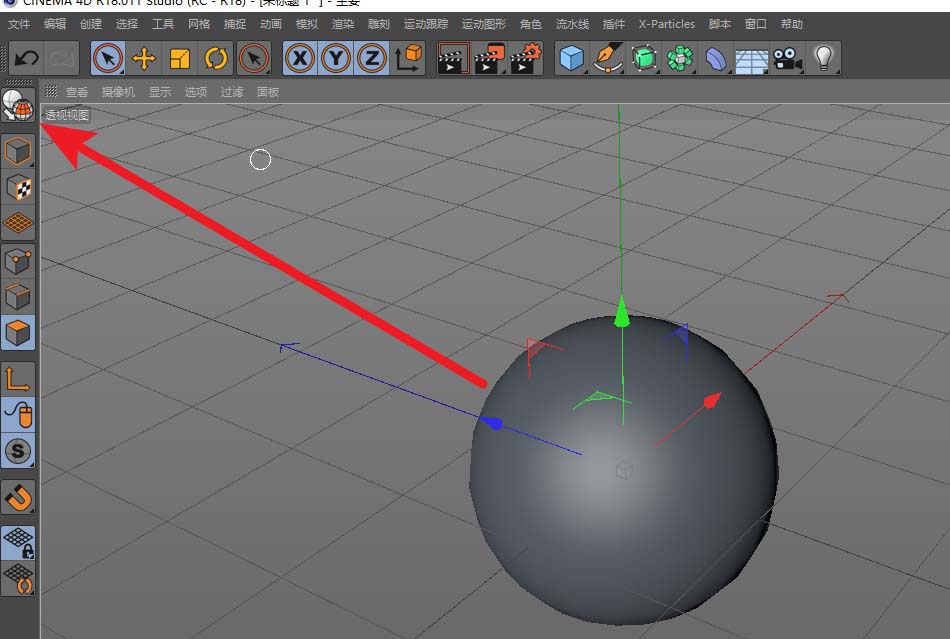This screenshot has width=950, height=639.
Task: Open the 窗口 menu
Action: click(x=755, y=23)
